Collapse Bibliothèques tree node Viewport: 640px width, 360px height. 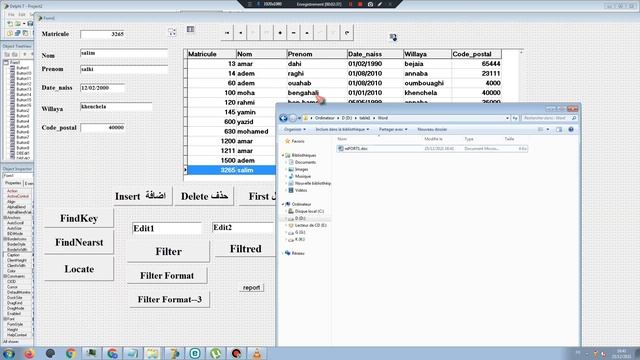[283, 156]
